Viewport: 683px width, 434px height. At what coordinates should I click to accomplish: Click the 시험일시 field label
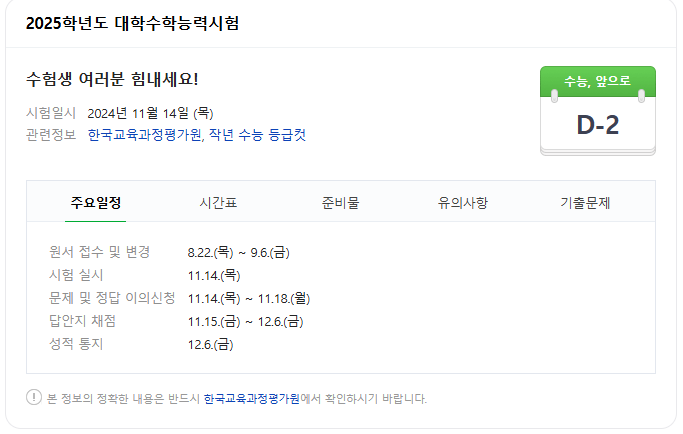pos(51,113)
